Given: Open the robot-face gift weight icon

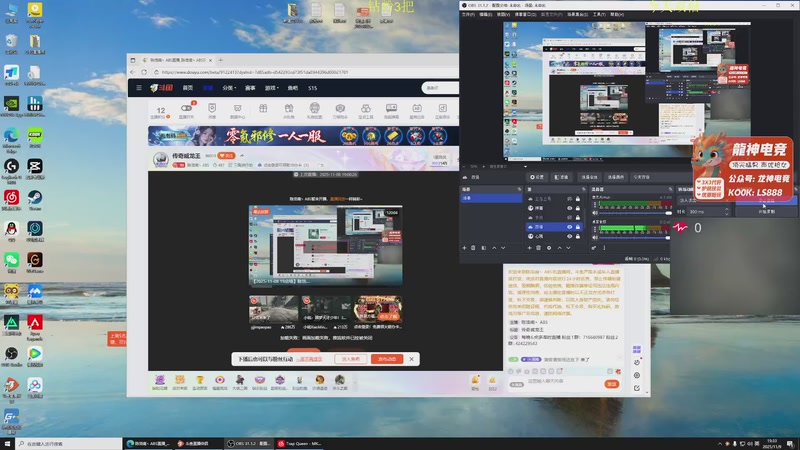Looking at the screenshot, I should [314, 108].
